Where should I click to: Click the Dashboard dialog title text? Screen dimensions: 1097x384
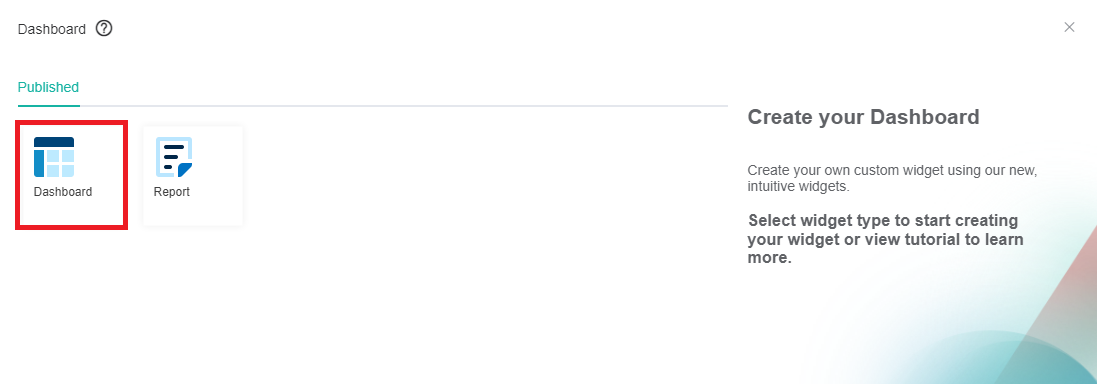(x=52, y=29)
